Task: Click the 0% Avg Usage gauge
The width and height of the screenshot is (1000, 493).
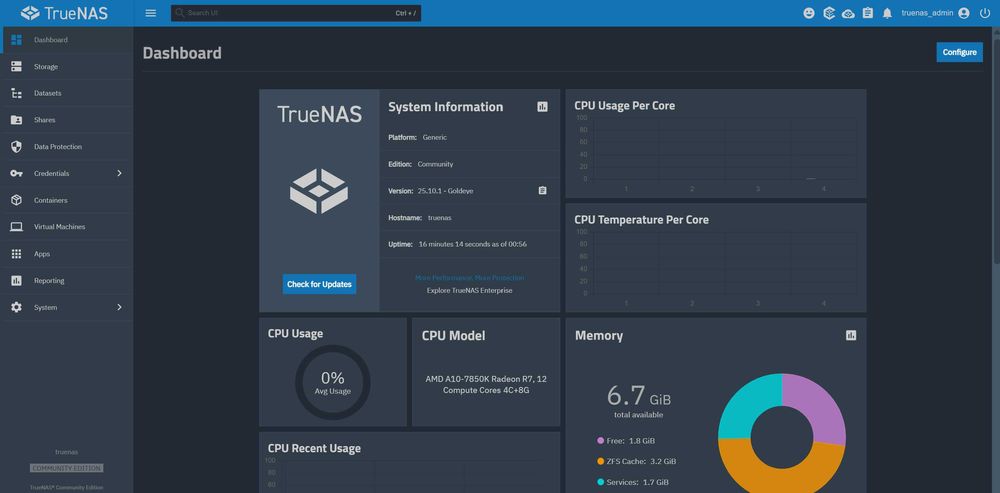Action: tap(332, 383)
